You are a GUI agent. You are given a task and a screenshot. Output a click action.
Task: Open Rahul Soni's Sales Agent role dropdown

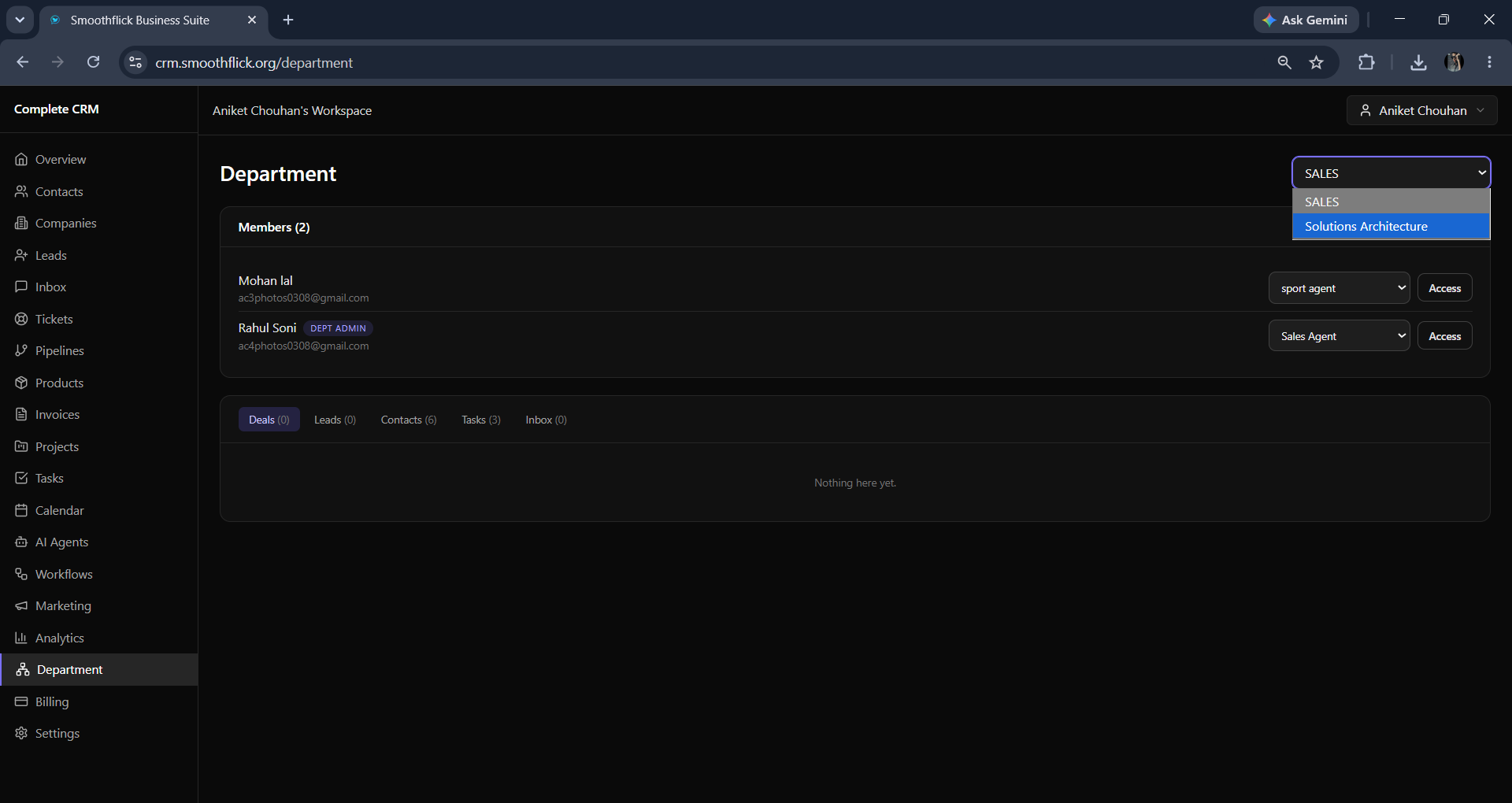pyautogui.click(x=1339, y=336)
